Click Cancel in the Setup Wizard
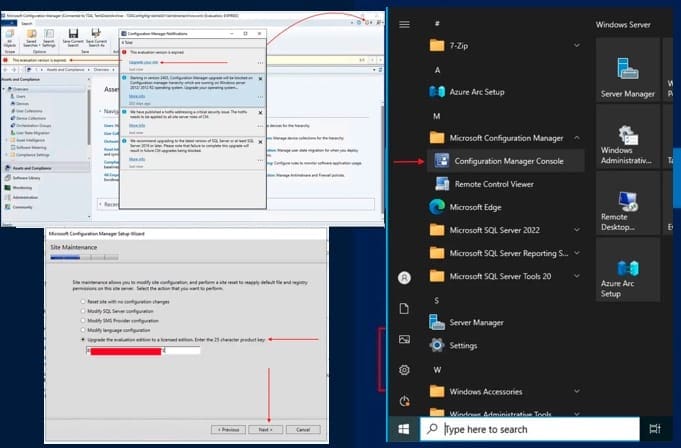 pyautogui.click(x=303, y=430)
